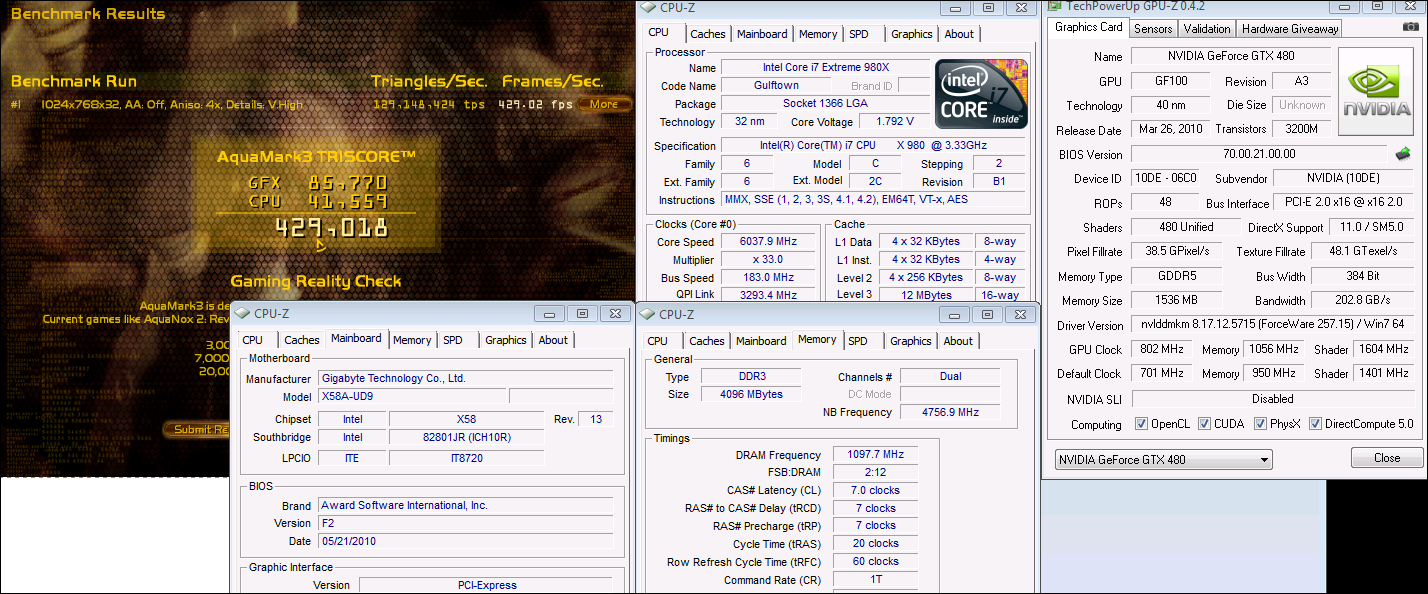Open the Caches tab in the top CPU-Z window
Image resolution: width=1428 pixels, height=594 pixels.
coord(708,34)
